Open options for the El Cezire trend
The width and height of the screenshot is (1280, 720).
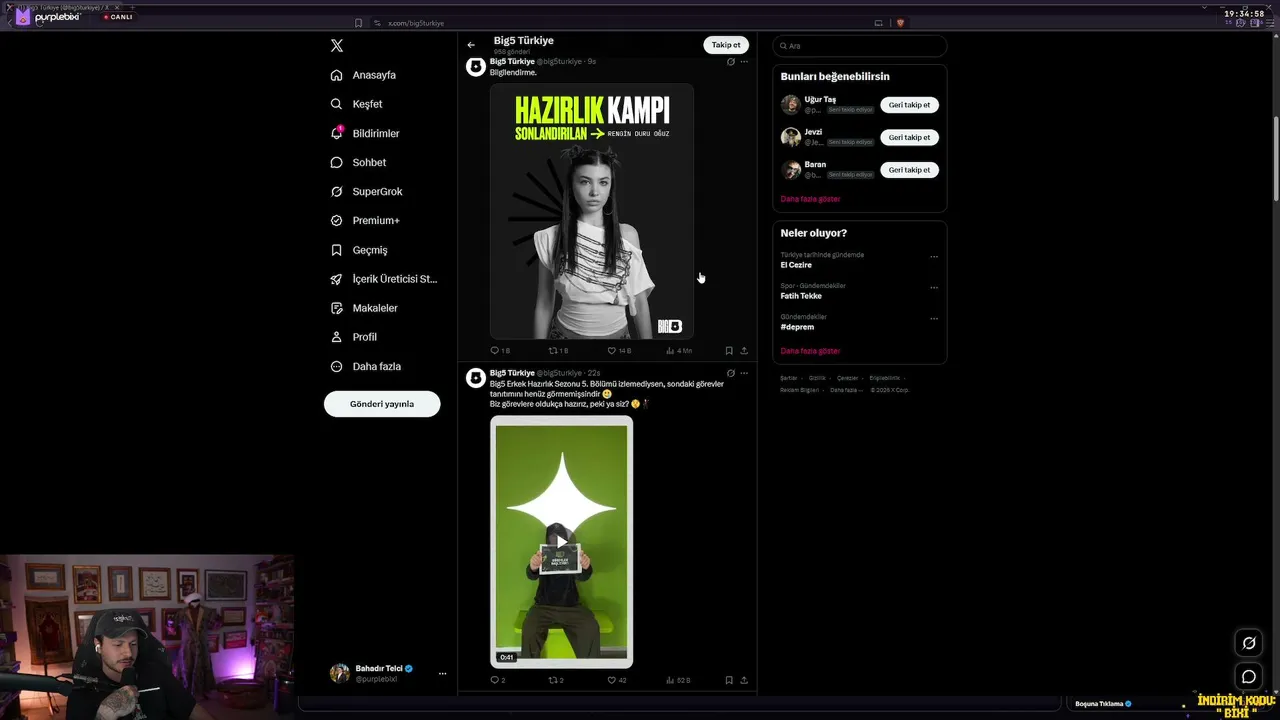(x=934, y=257)
